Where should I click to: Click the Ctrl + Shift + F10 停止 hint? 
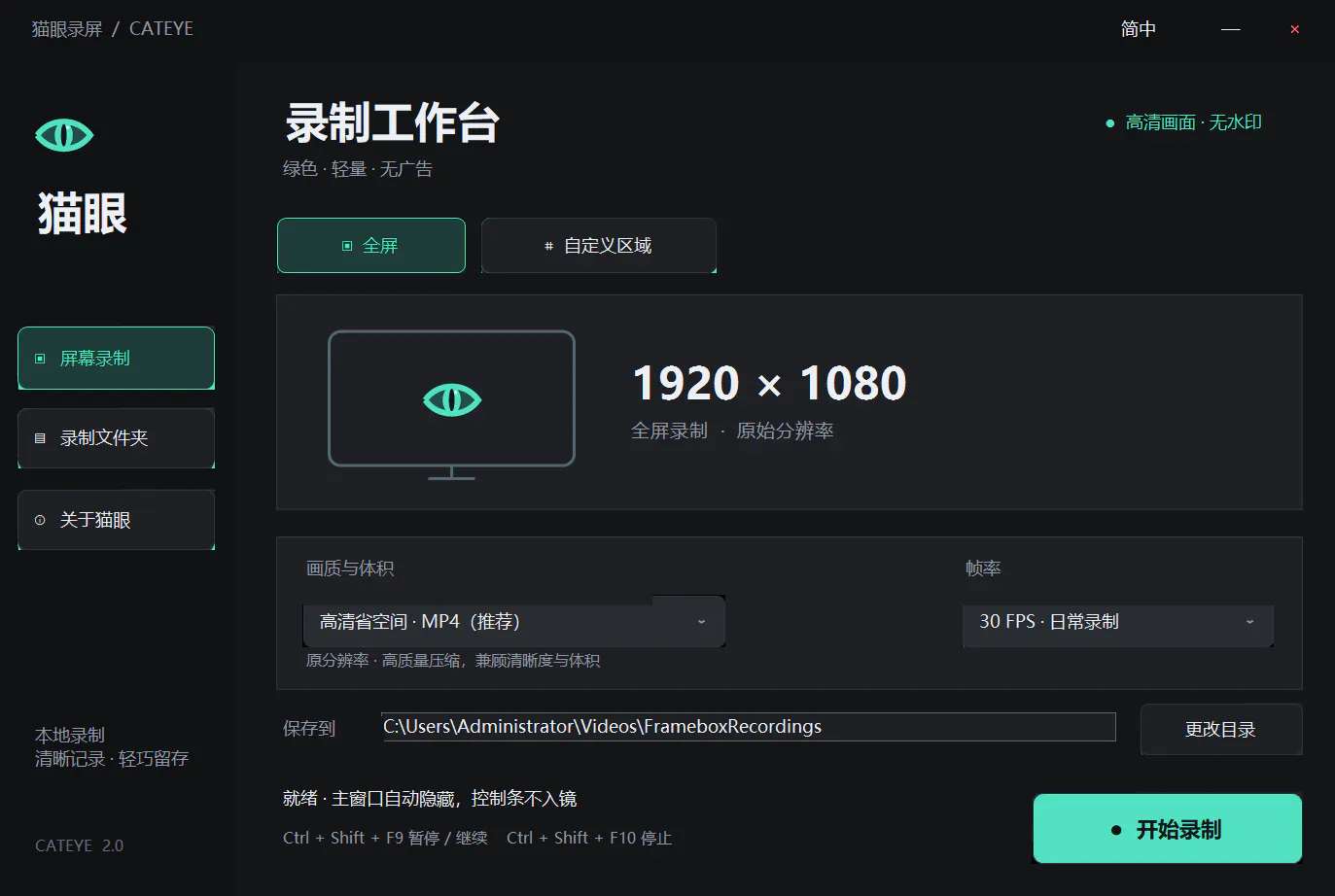pos(589,838)
